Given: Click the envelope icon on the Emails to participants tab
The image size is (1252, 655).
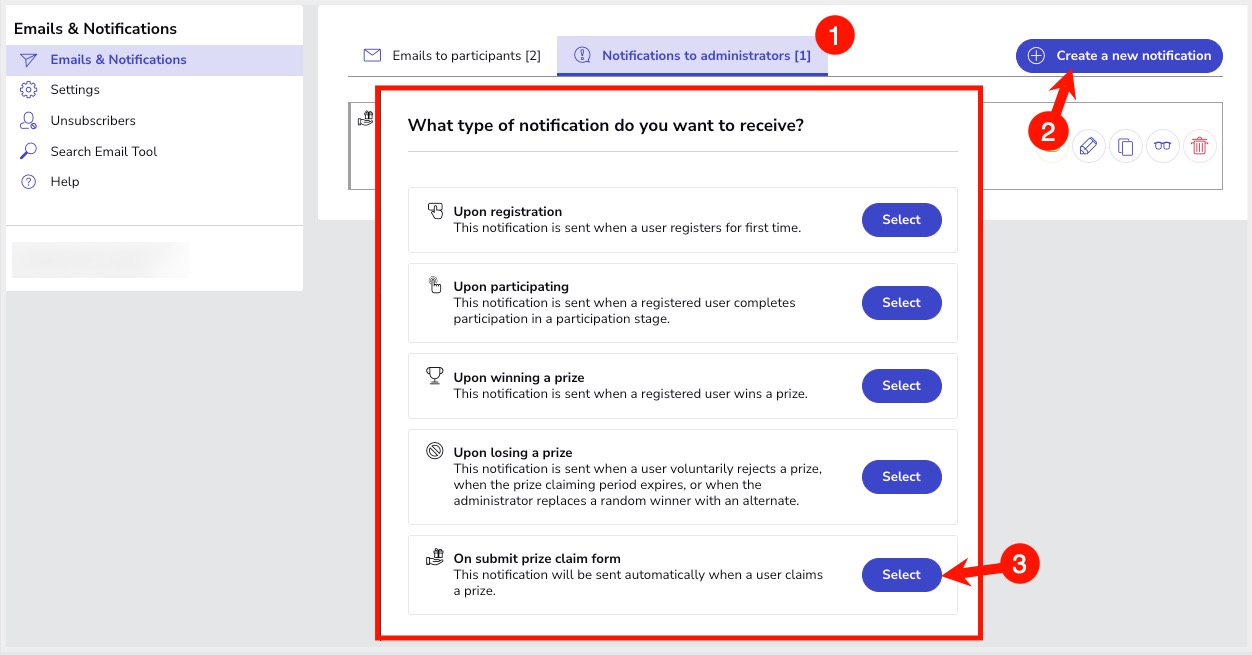Looking at the screenshot, I should pos(372,56).
